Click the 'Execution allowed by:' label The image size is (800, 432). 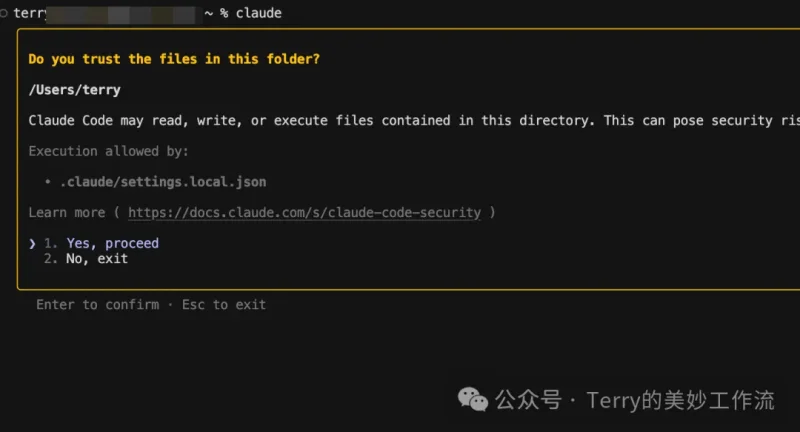pos(109,151)
